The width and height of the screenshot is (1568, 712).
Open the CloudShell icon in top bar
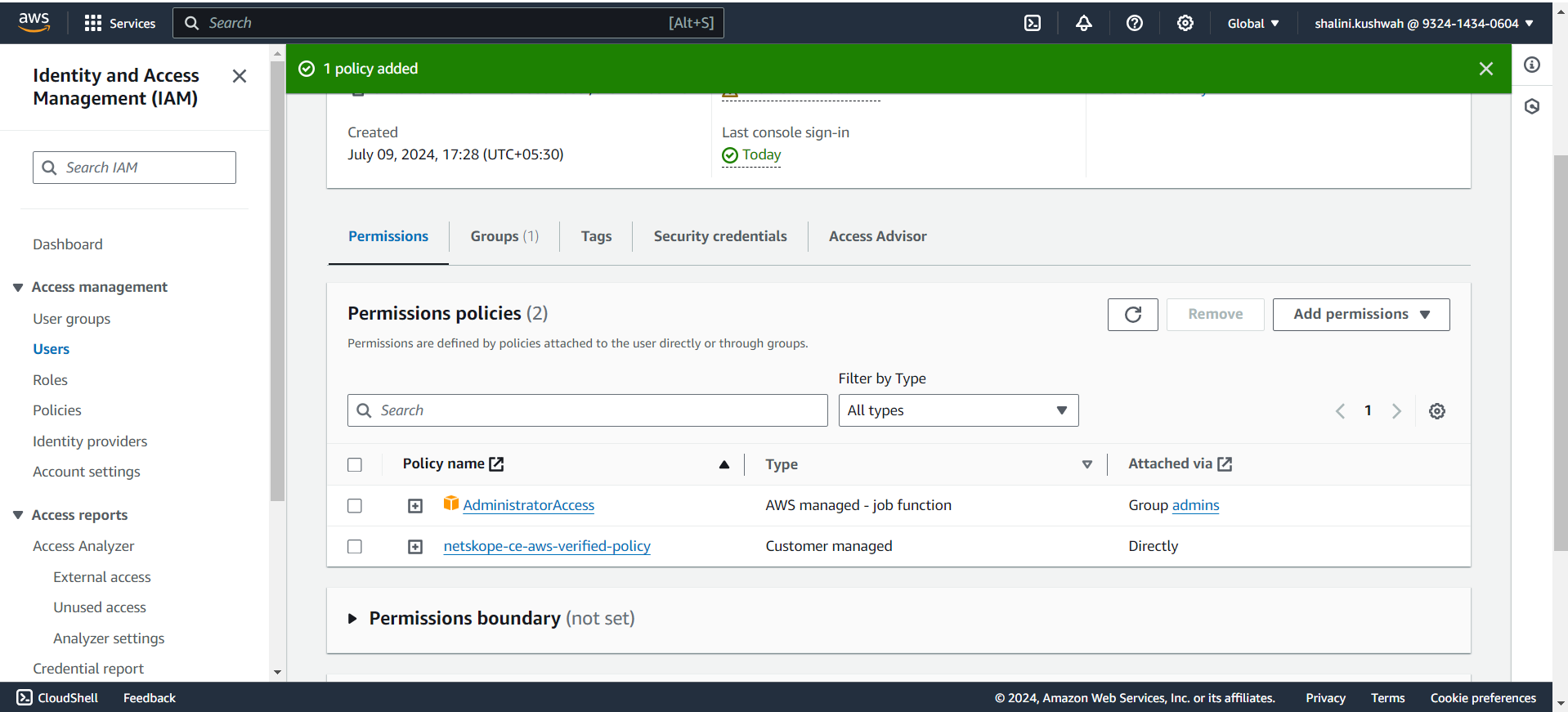tap(1033, 23)
